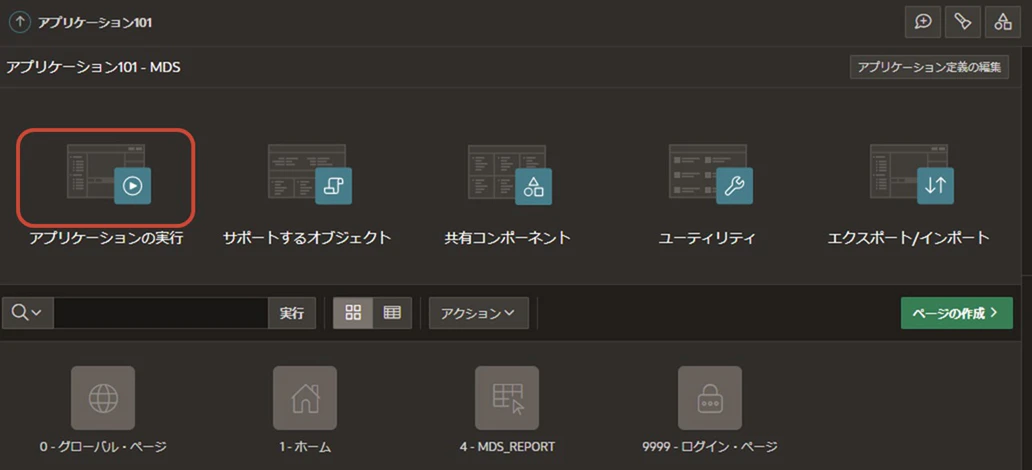The height and width of the screenshot is (470, 1032).
Task: Open the spotlight search flashlight icon
Action: click(x=963, y=22)
